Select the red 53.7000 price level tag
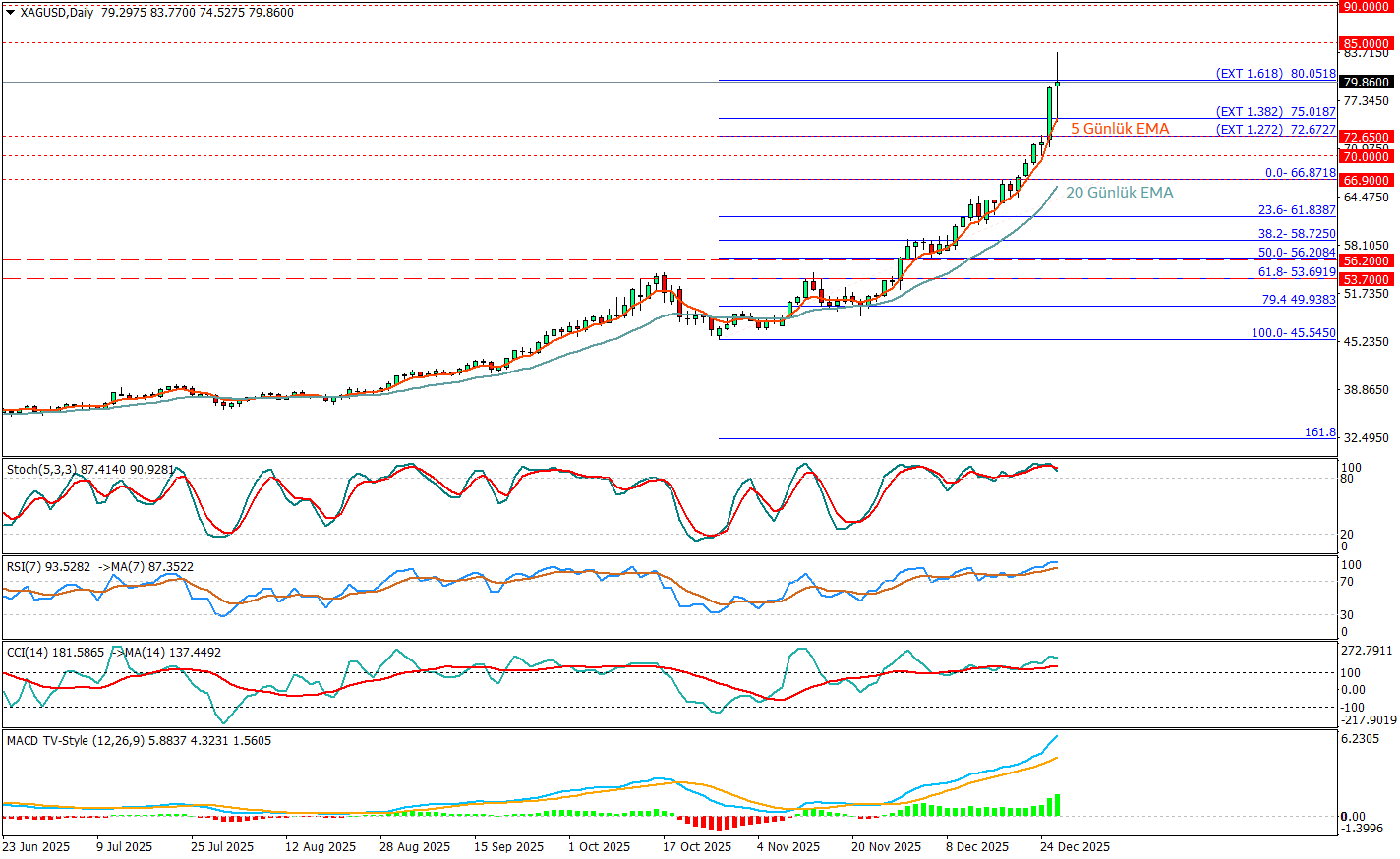 click(1367, 280)
